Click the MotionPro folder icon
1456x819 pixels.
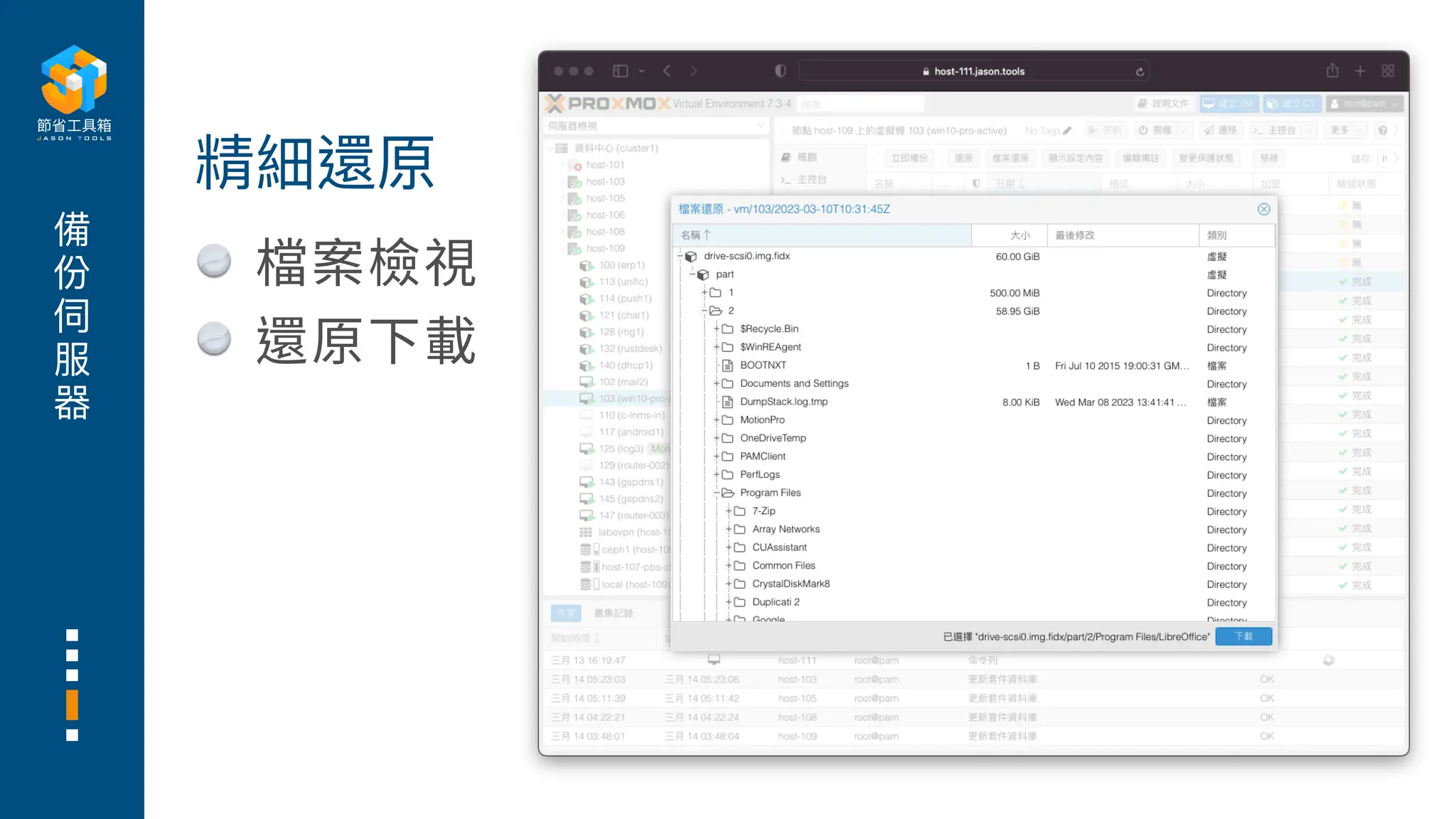(727, 419)
